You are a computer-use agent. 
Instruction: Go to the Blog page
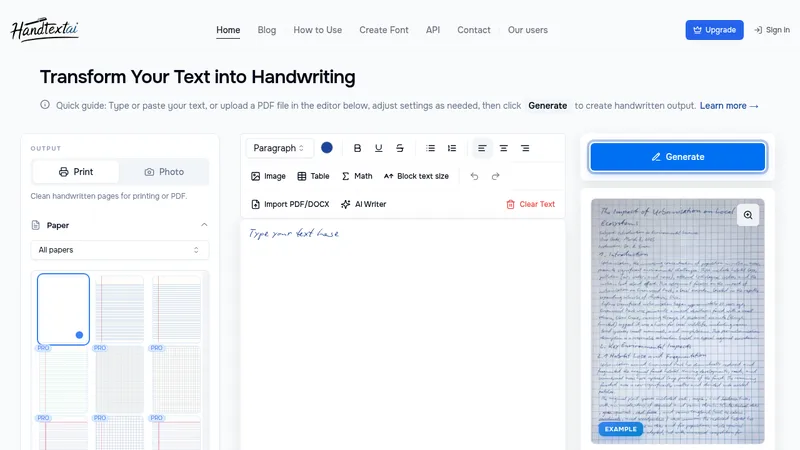coord(267,30)
